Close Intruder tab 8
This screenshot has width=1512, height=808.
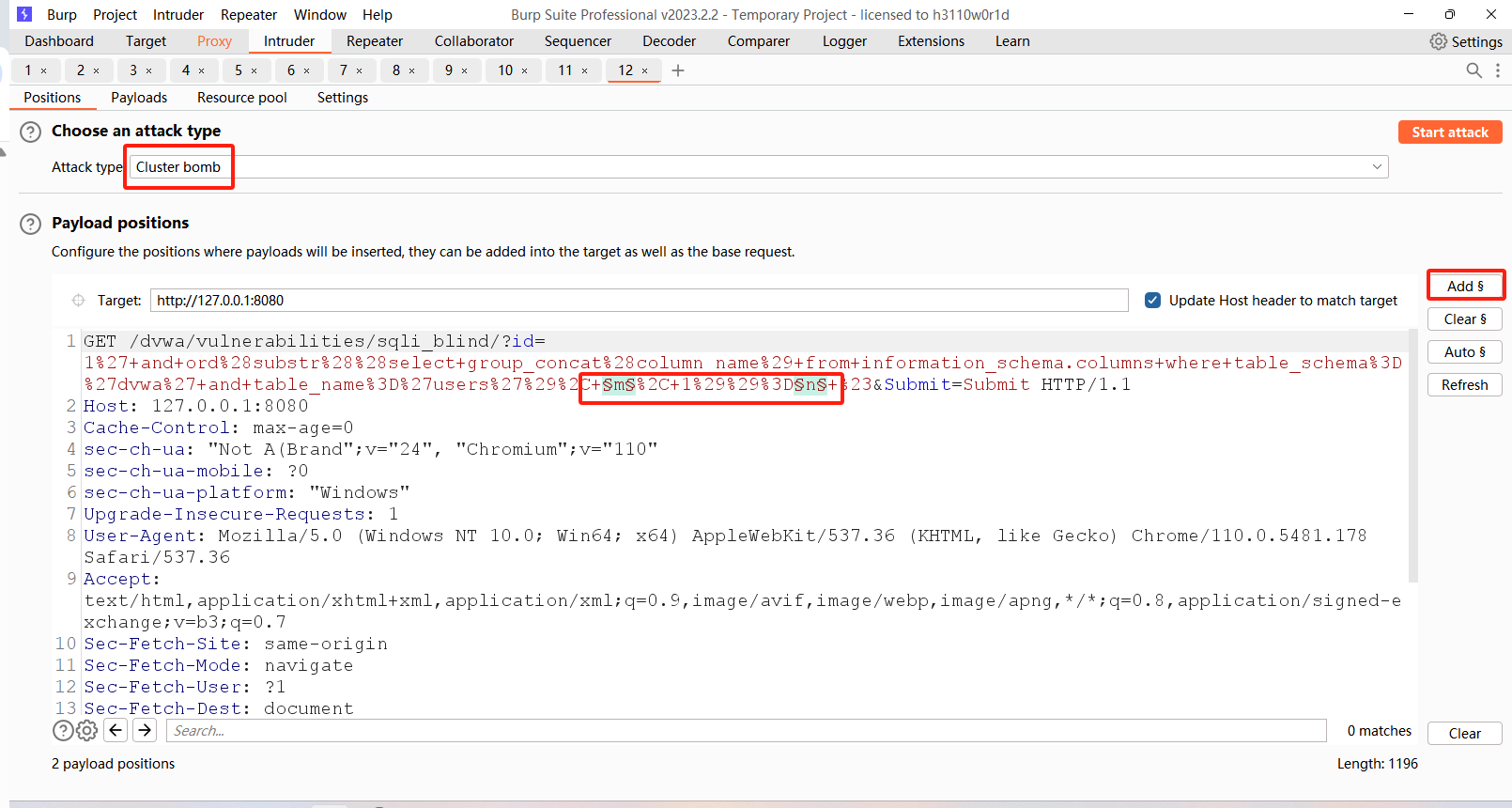(412, 70)
